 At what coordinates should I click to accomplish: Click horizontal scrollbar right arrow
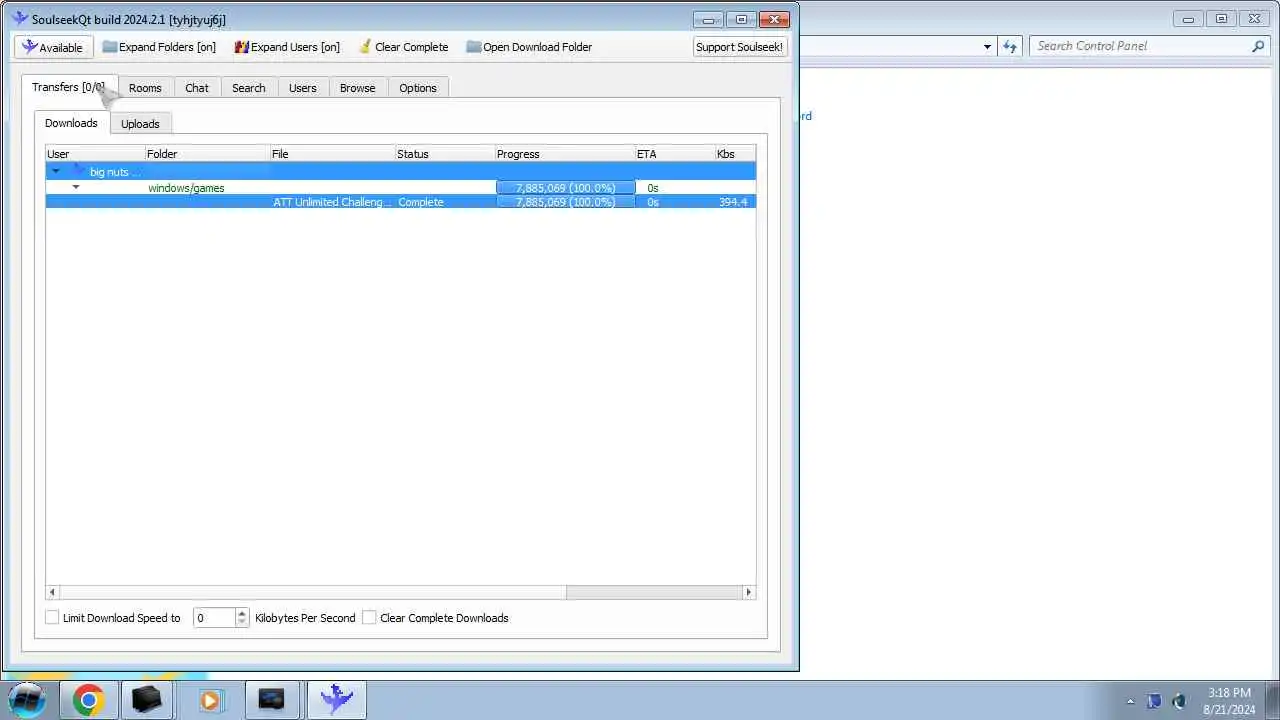748,592
